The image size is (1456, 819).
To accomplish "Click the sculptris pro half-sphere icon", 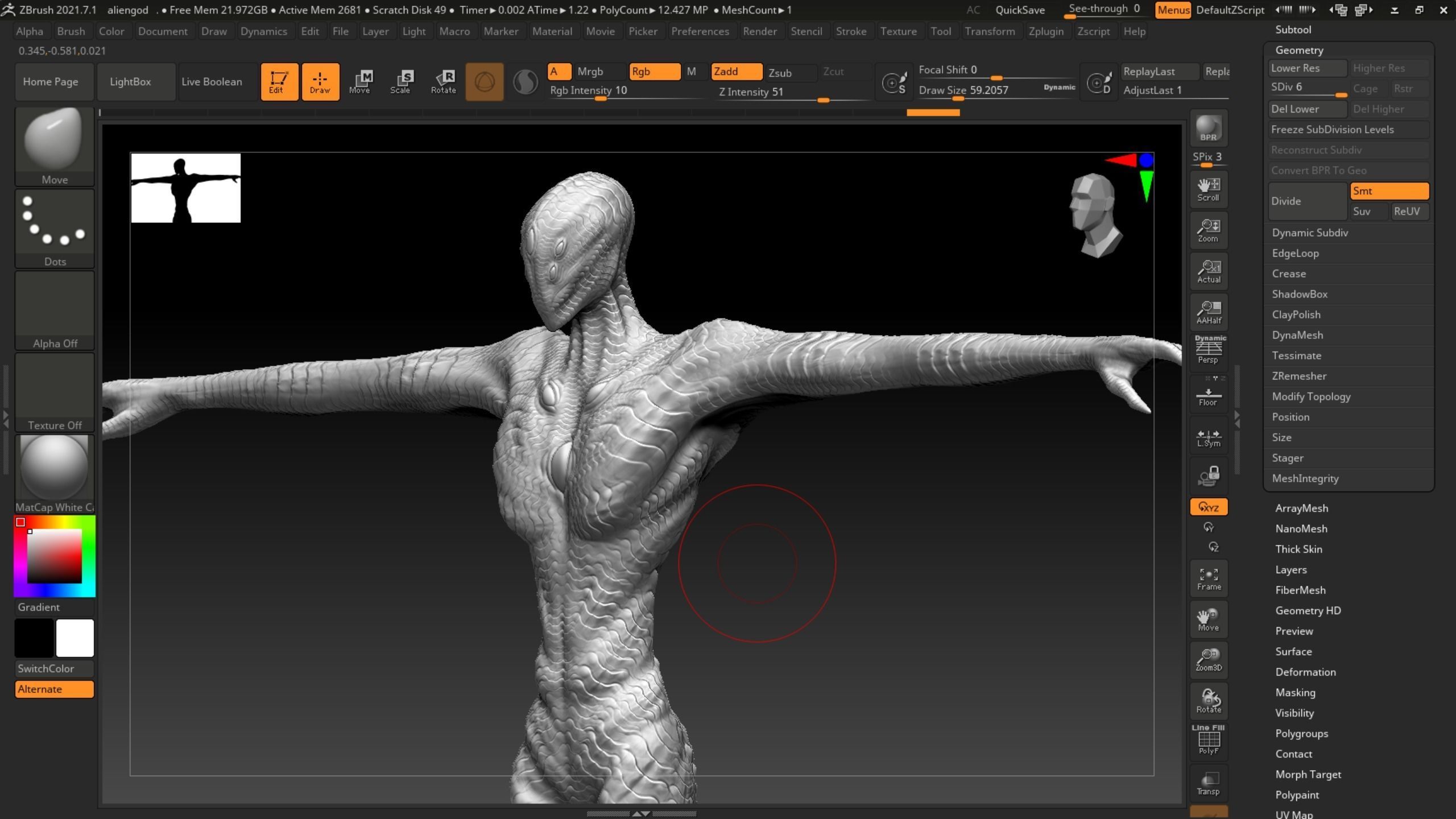I will click(x=525, y=82).
